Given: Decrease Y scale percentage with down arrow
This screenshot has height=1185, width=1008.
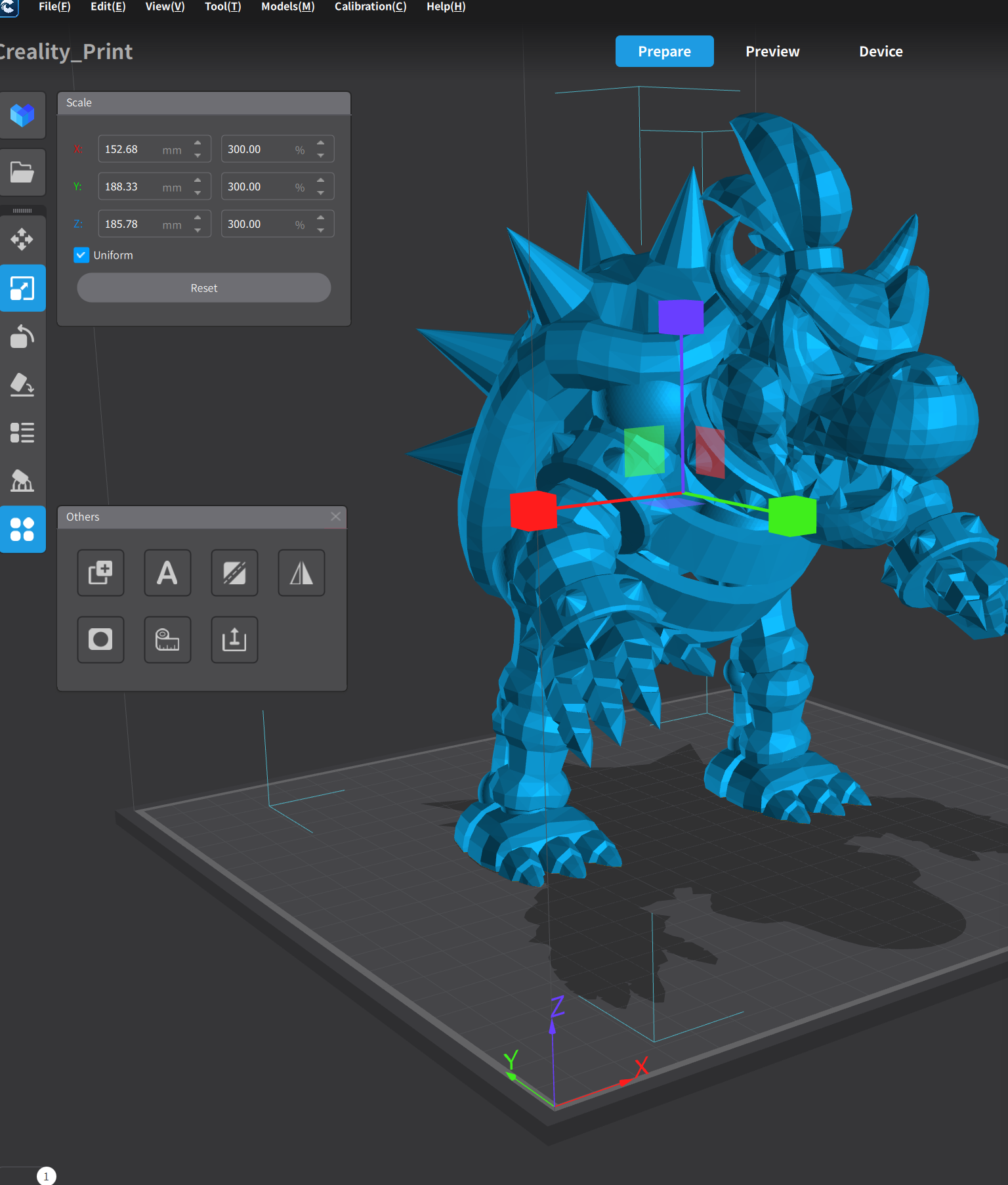Looking at the screenshot, I should (320, 193).
